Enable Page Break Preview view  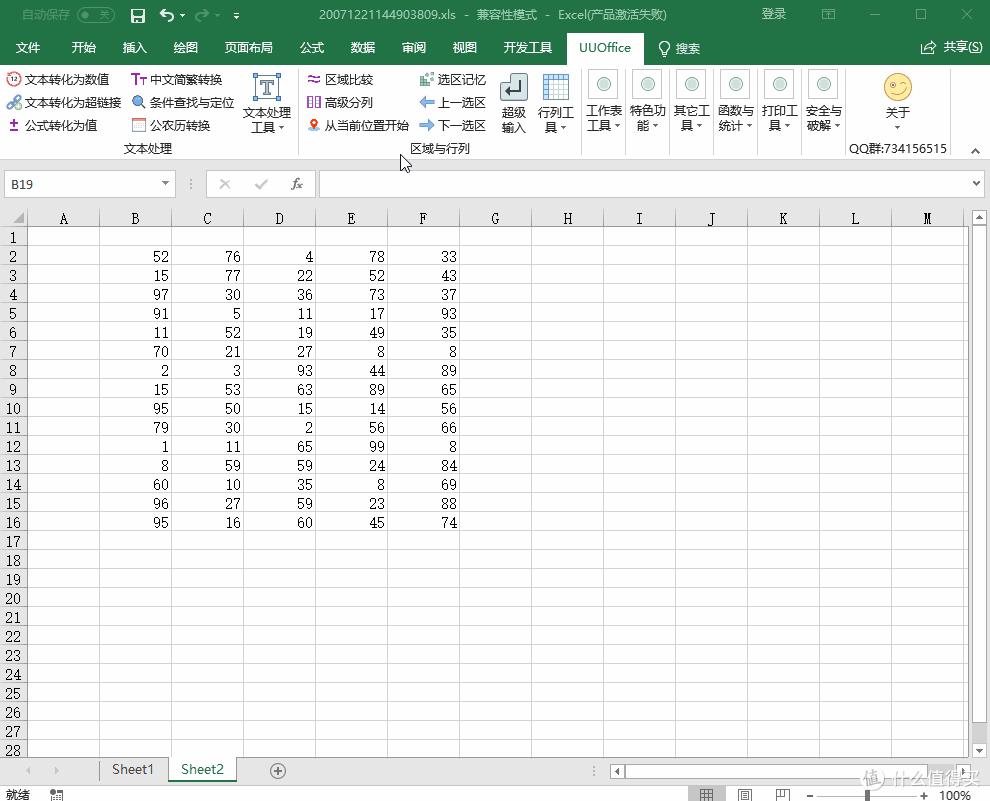point(781,793)
